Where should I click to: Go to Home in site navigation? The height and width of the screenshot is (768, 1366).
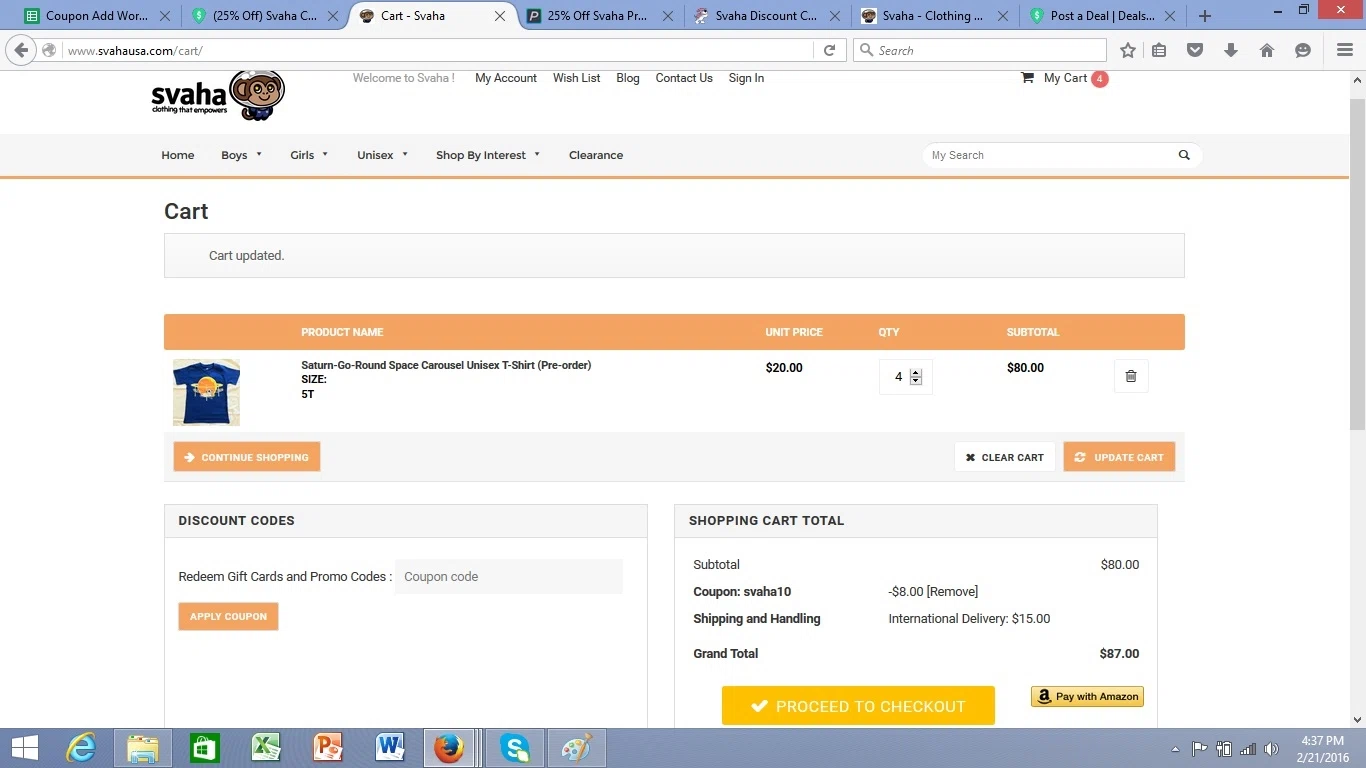pos(178,155)
